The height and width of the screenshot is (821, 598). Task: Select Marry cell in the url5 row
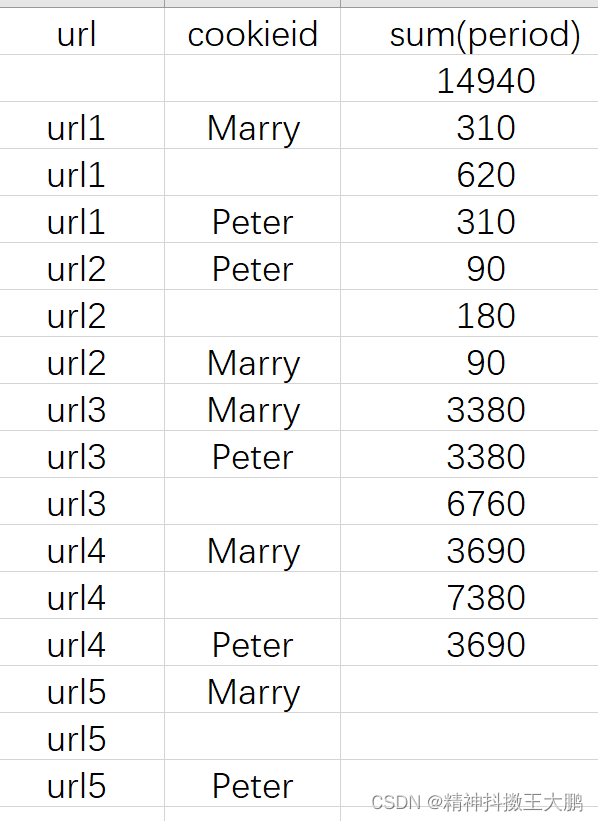[x=252, y=689]
